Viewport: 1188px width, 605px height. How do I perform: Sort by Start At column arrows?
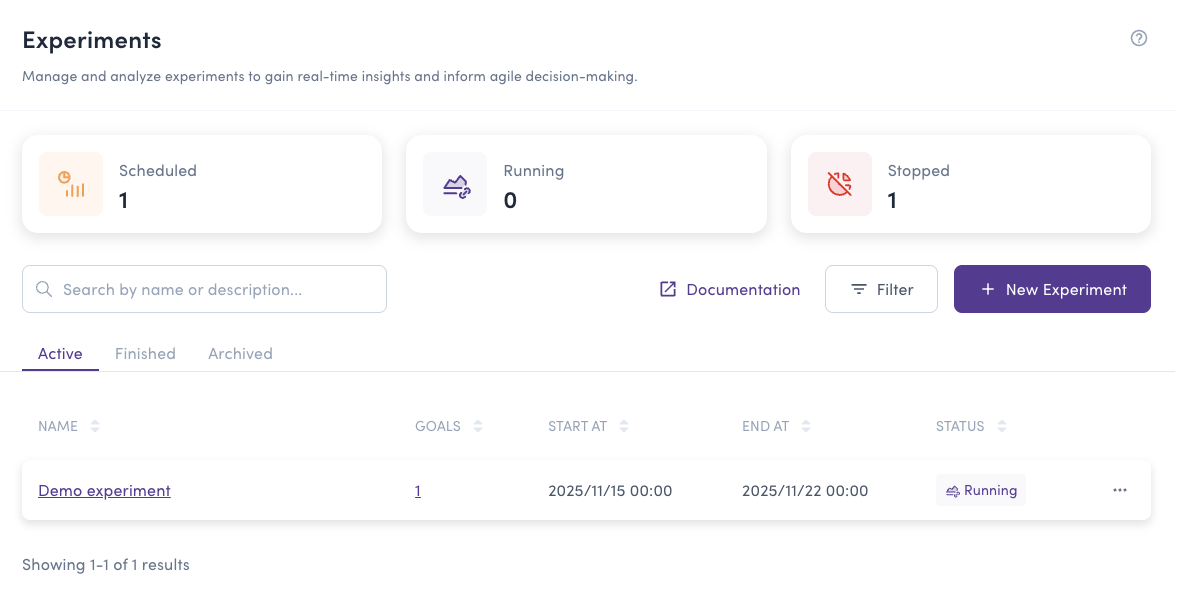click(x=624, y=426)
